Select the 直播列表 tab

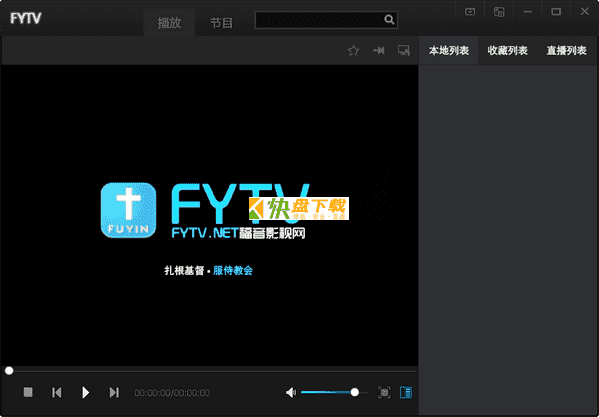(566, 51)
